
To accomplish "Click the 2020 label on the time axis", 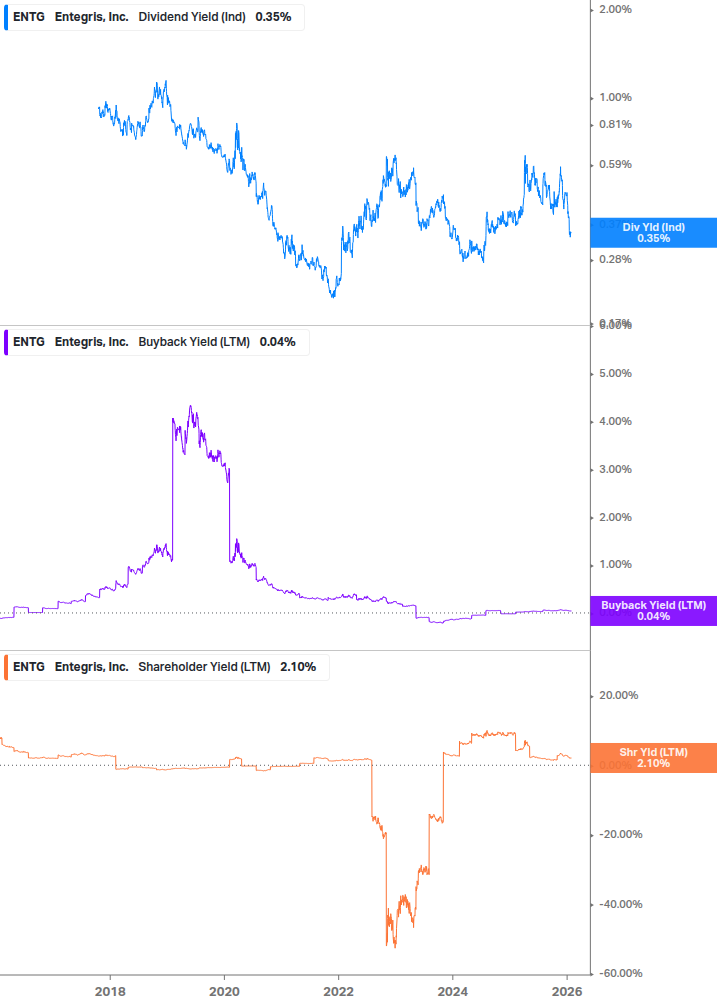I will tap(224, 992).
